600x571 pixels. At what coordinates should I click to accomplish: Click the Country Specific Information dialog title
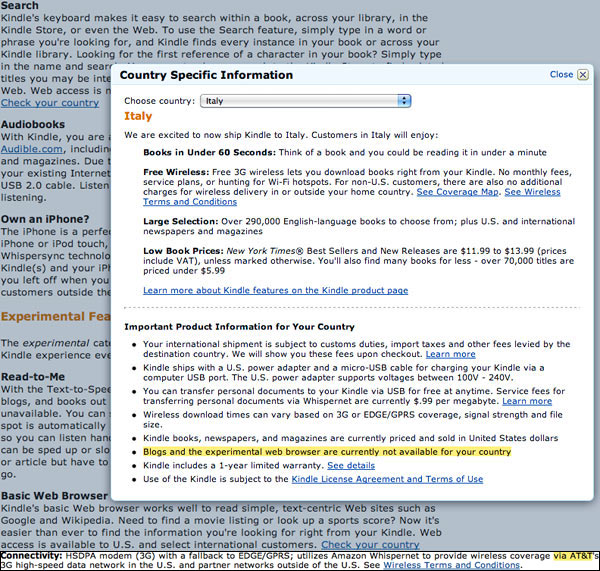pos(206,75)
